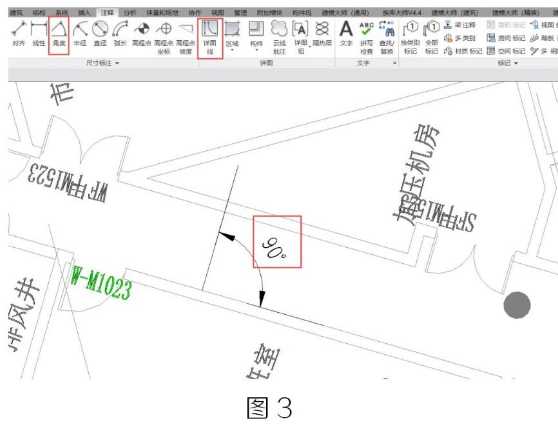558x429 pixels.
Task: Switch to the 构件坞 ribbon tab
Action: [x=301, y=12]
